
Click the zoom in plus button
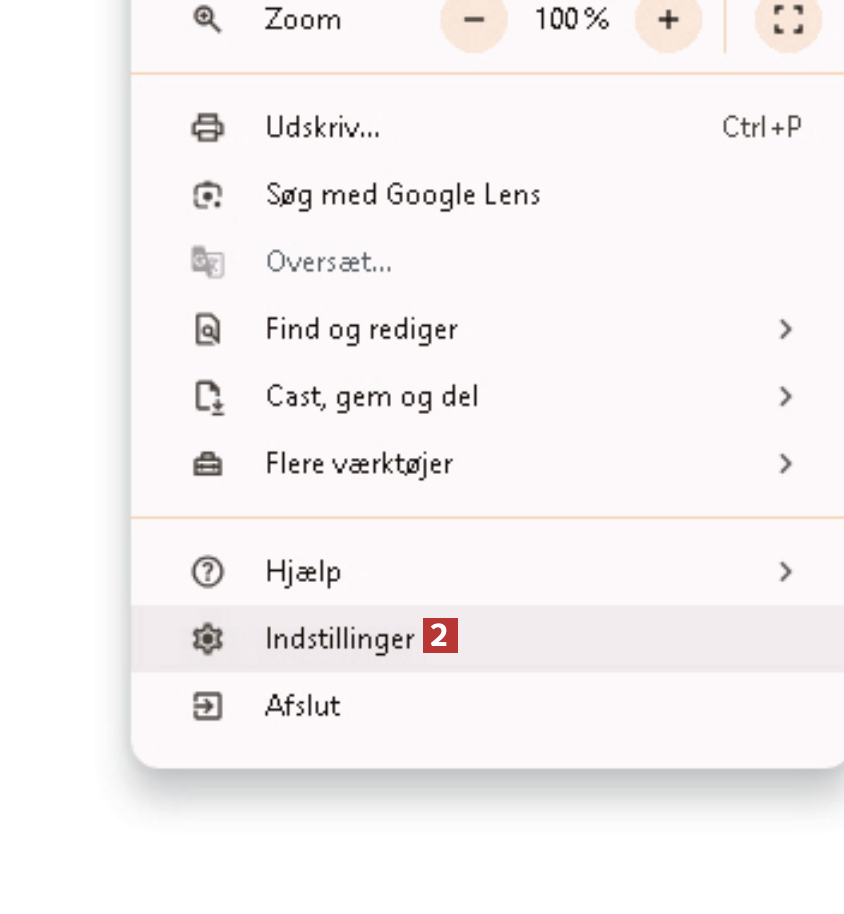[x=668, y=19]
